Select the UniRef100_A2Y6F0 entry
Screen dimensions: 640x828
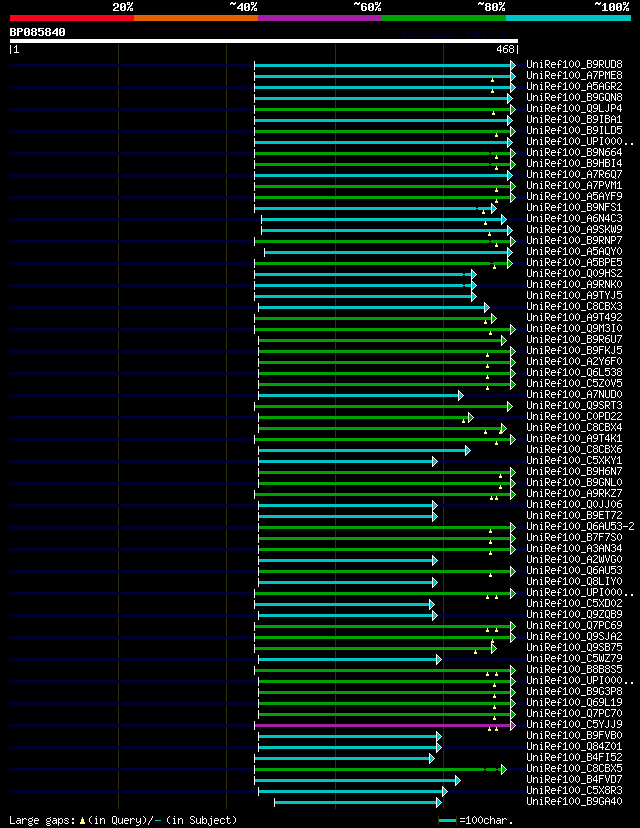tap(574, 362)
